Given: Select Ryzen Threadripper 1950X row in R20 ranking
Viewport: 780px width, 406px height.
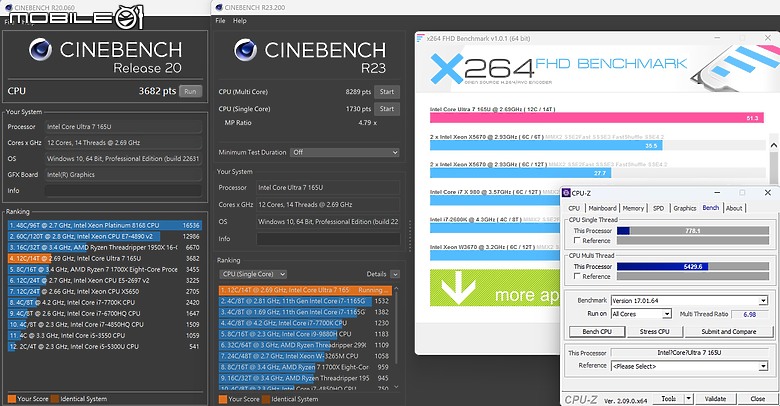Looking at the screenshot, I should 104,247.
